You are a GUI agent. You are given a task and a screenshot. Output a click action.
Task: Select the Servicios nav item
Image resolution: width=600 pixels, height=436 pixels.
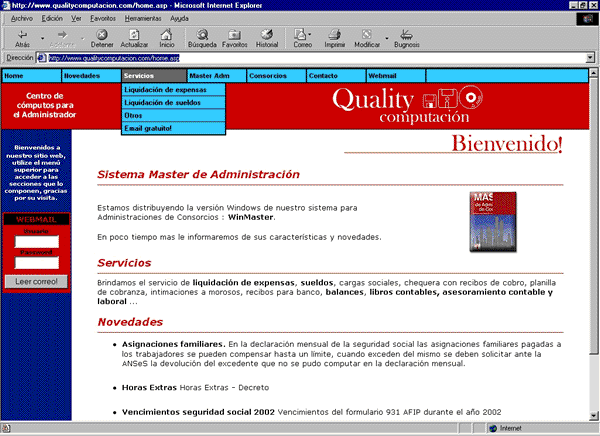[154, 76]
